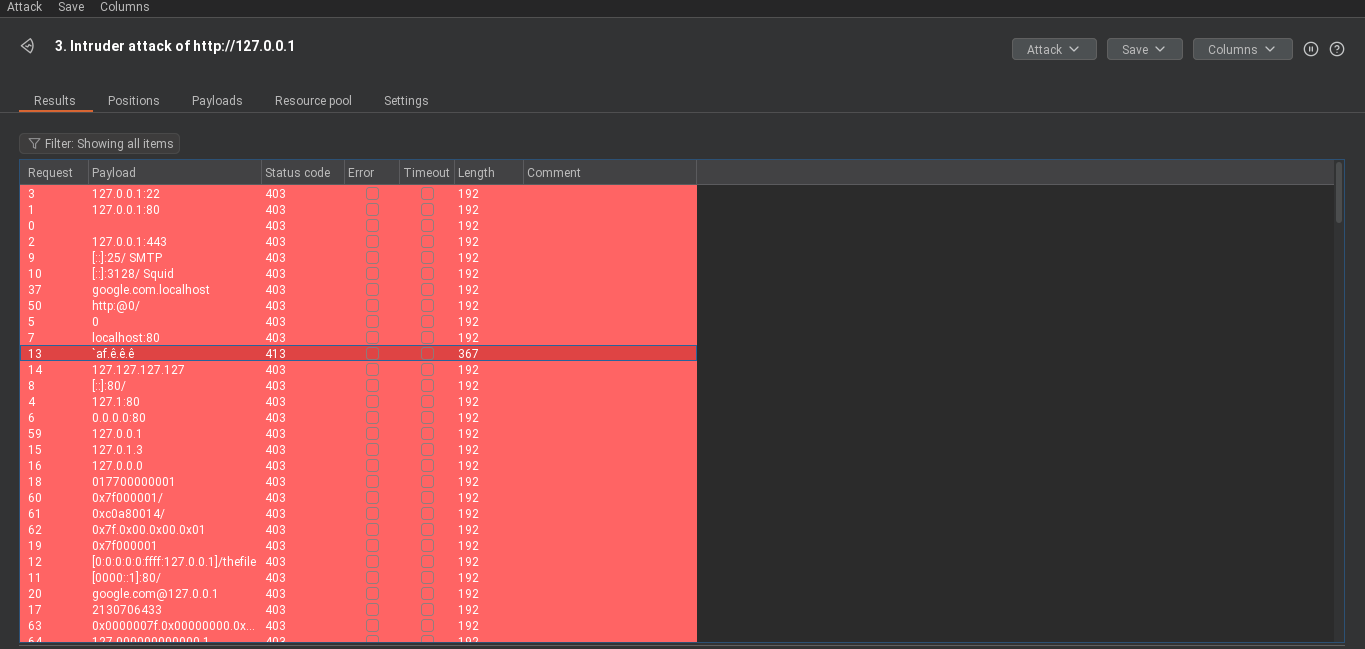
Task: Switch to the Settings tab
Action: coord(406,101)
